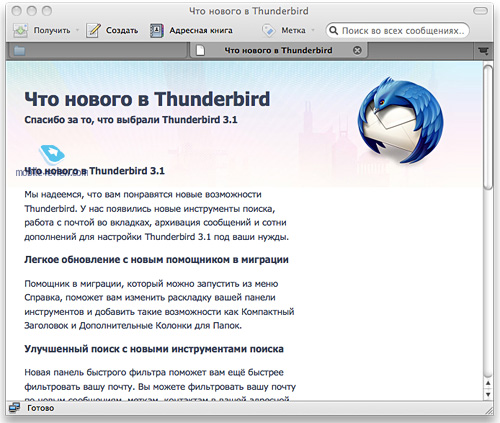Select the Что нового в Thunderbird tab
Screen dimensions: 500x423
click(x=278, y=51)
